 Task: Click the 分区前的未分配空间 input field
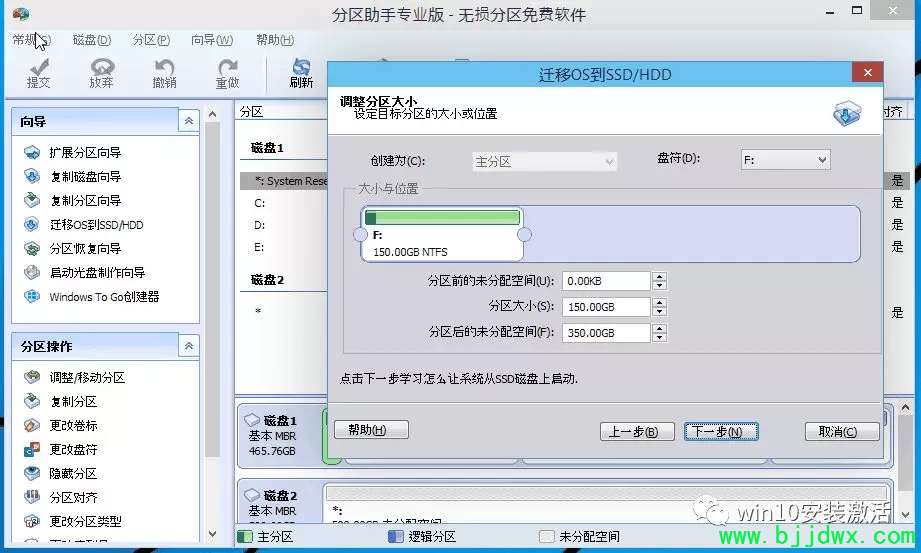tap(606, 281)
